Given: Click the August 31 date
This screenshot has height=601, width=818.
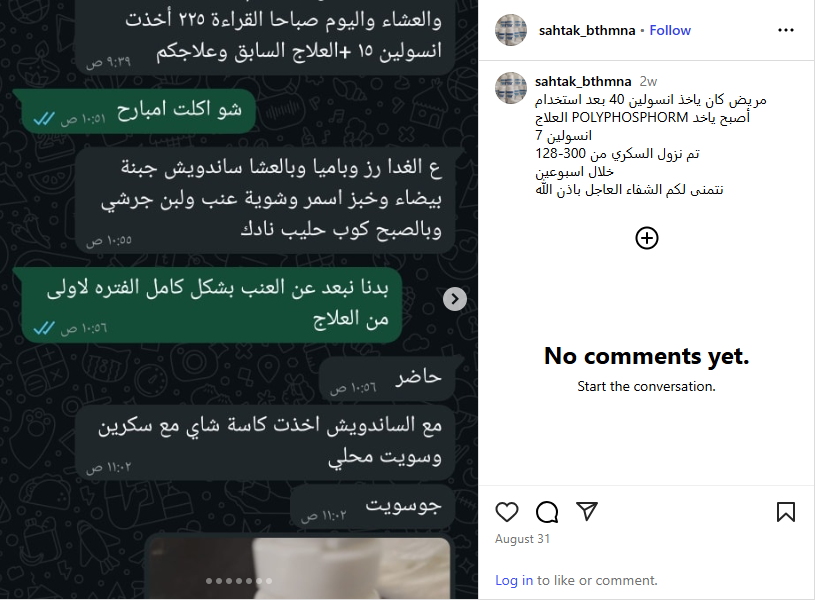Looking at the screenshot, I should pos(522,539).
